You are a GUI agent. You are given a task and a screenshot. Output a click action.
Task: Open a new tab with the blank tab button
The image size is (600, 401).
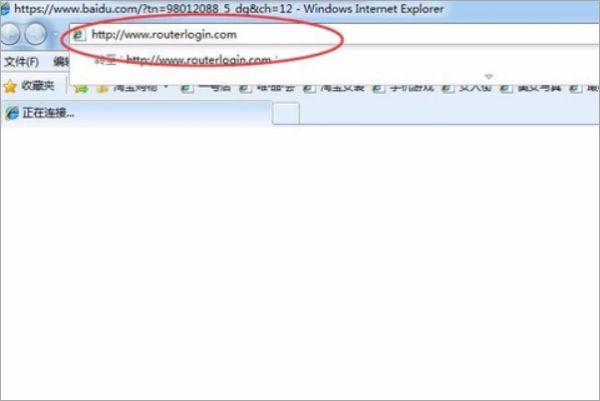tap(286, 114)
